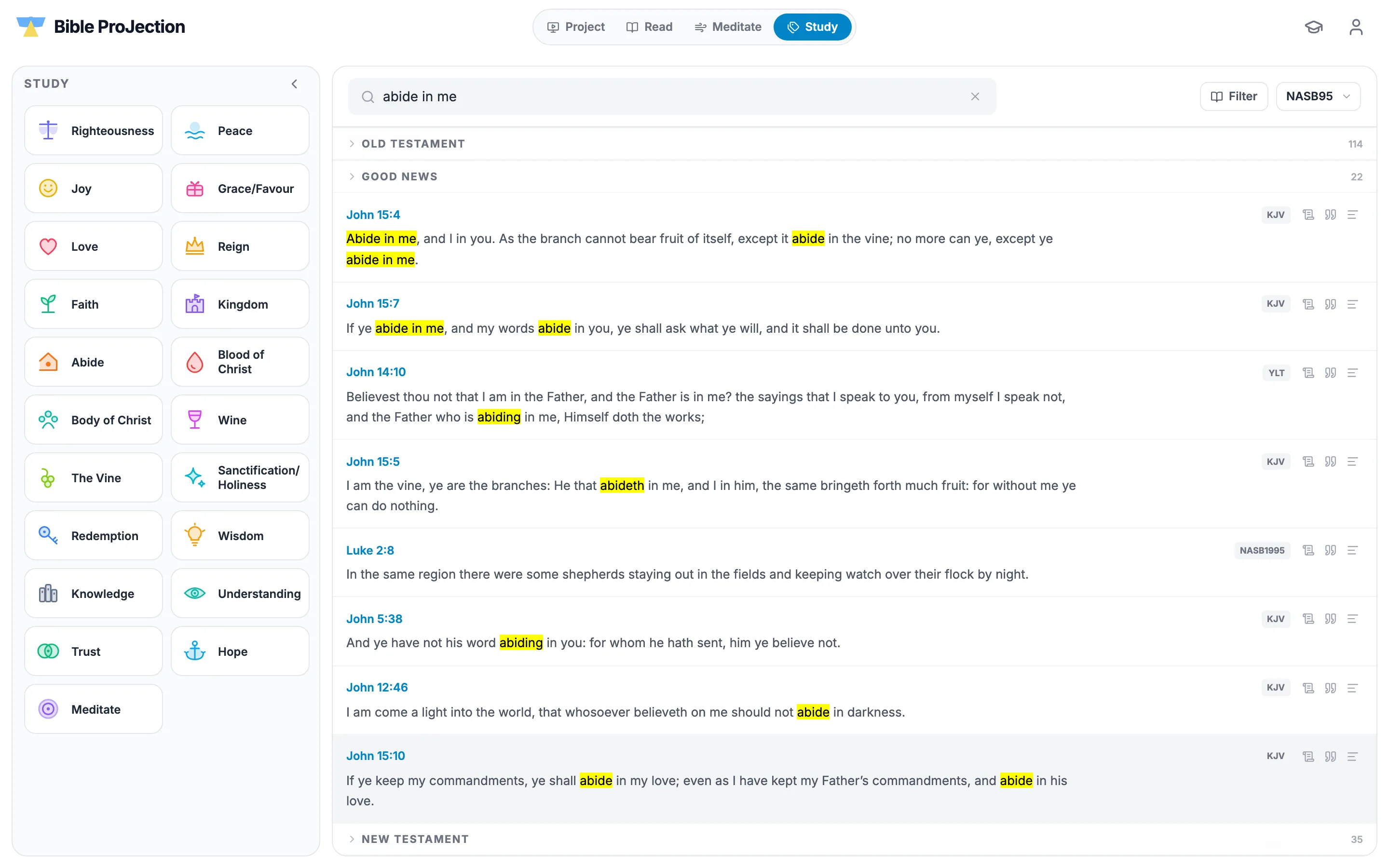Select the Abide study topic

pyautogui.click(x=94, y=362)
